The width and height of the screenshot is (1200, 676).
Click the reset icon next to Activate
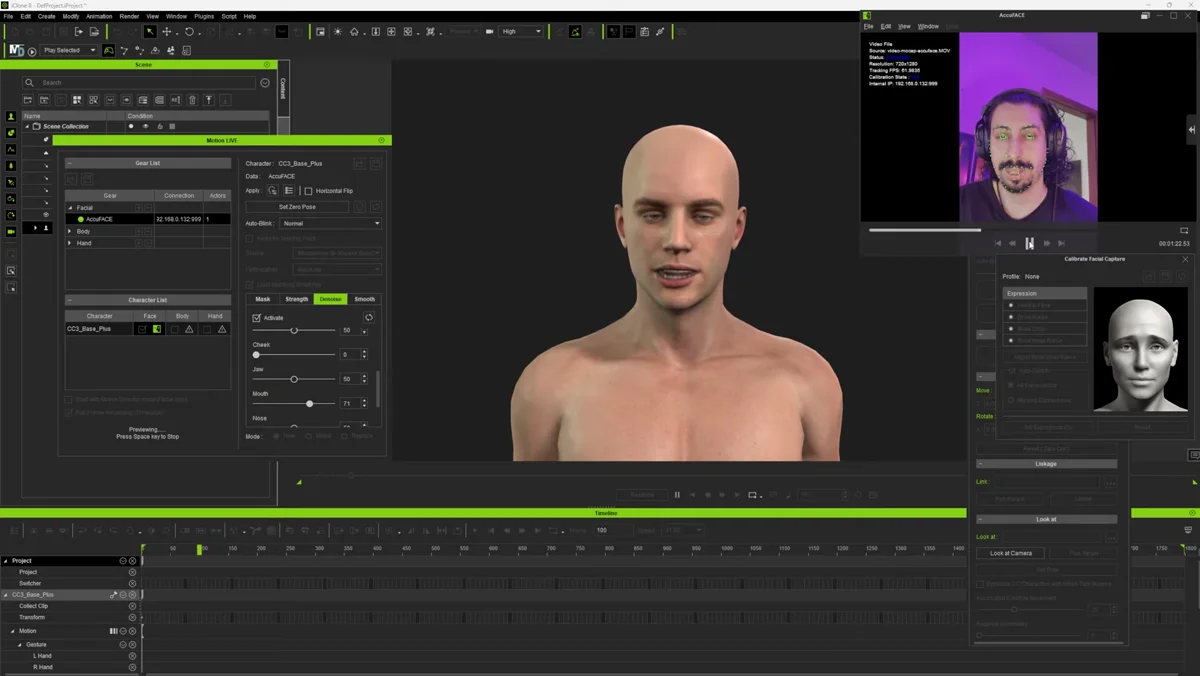pyautogui.click(x=369, y=318)
